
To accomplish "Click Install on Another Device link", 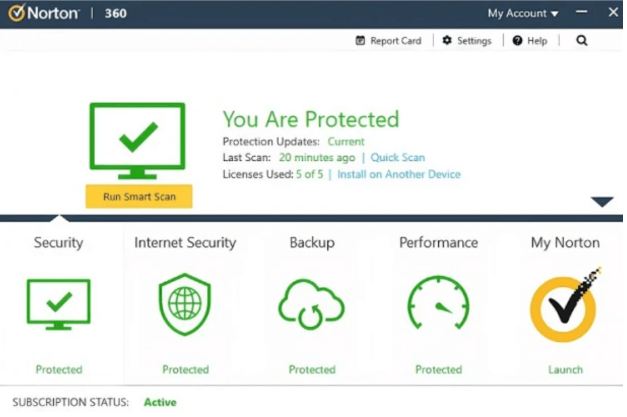I will click(x=399, y=174).
